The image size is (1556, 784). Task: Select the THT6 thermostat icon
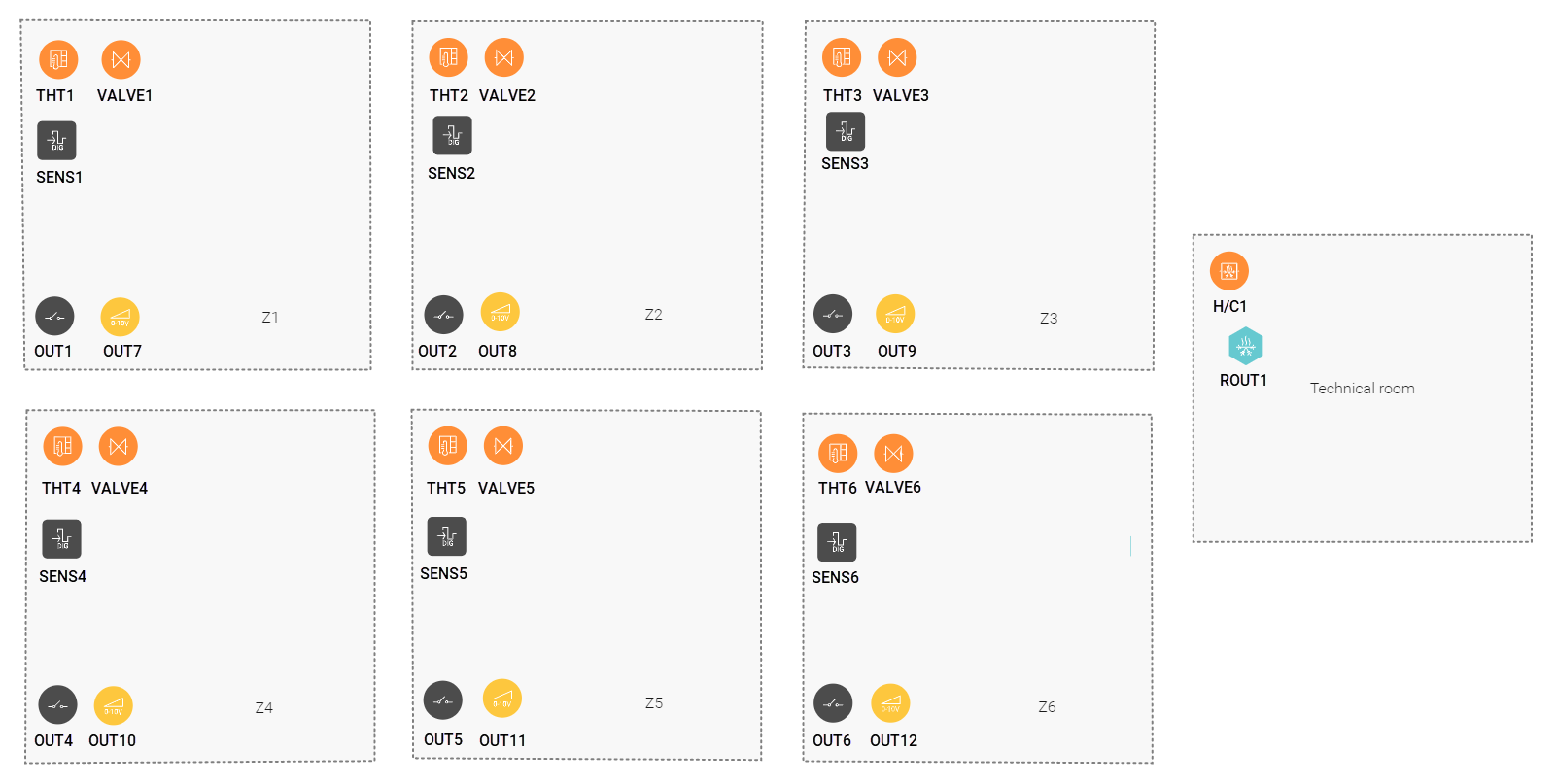(838, 454)
